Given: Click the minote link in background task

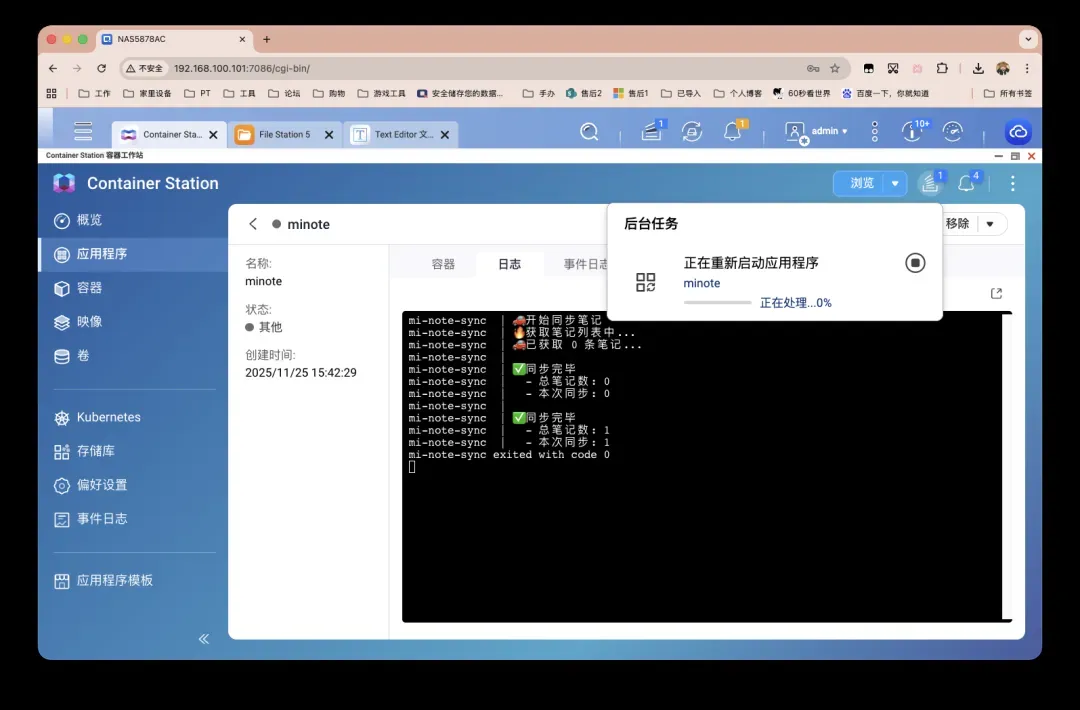Looking at the screenshot, I should (702, 284).
